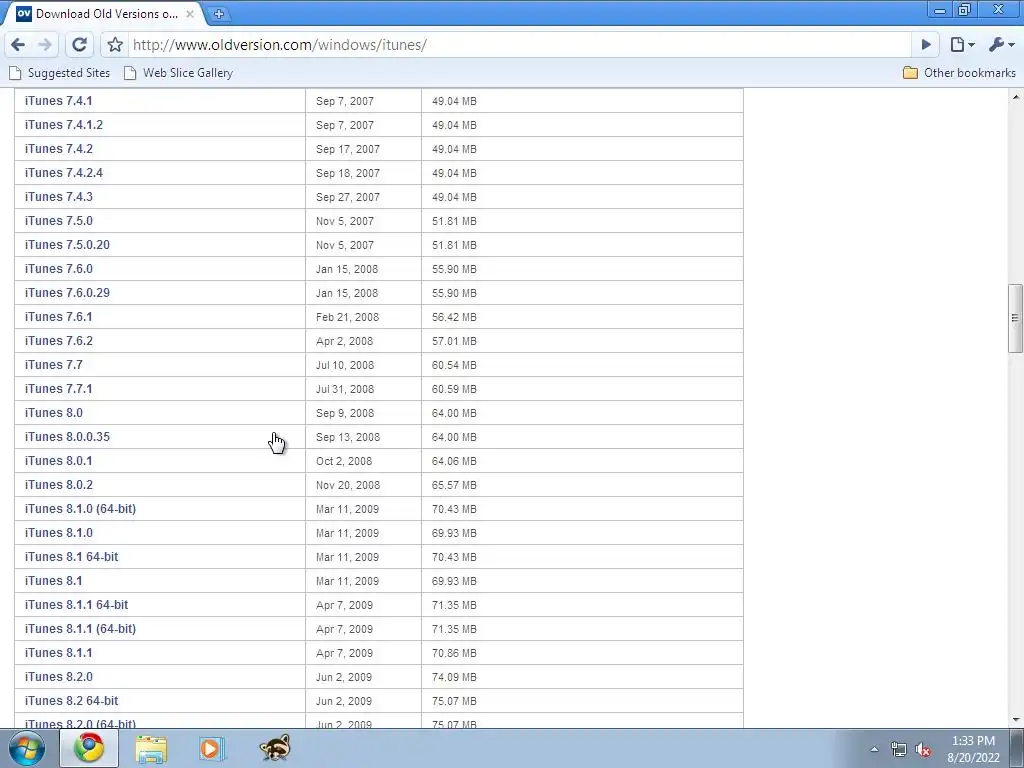Open the iTunes 8.1 64-bit link
This screenshot has height=768, width=1024.
[71, 557]
